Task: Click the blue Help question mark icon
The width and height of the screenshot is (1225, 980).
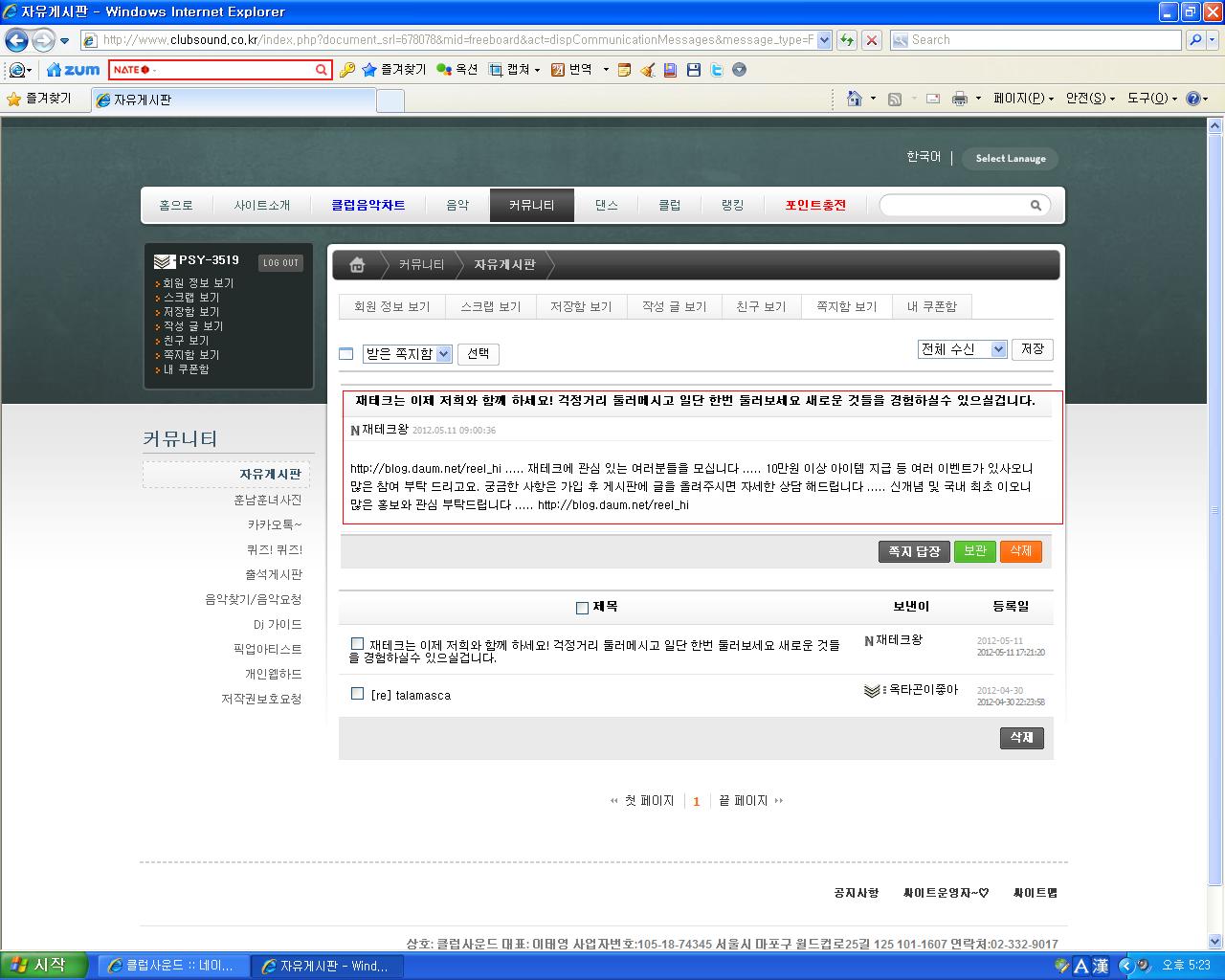Action: (1192, 99)
